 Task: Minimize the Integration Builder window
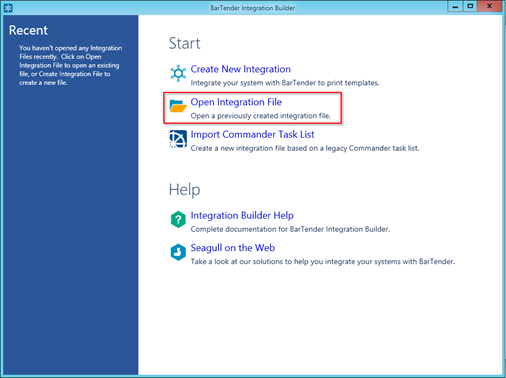coord(455,6)
